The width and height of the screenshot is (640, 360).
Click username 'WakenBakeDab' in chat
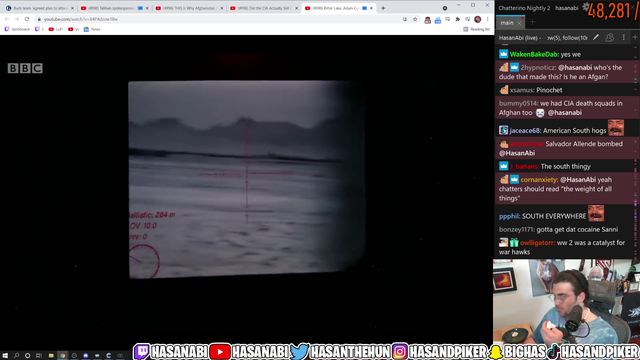click(x=533, y=54)
